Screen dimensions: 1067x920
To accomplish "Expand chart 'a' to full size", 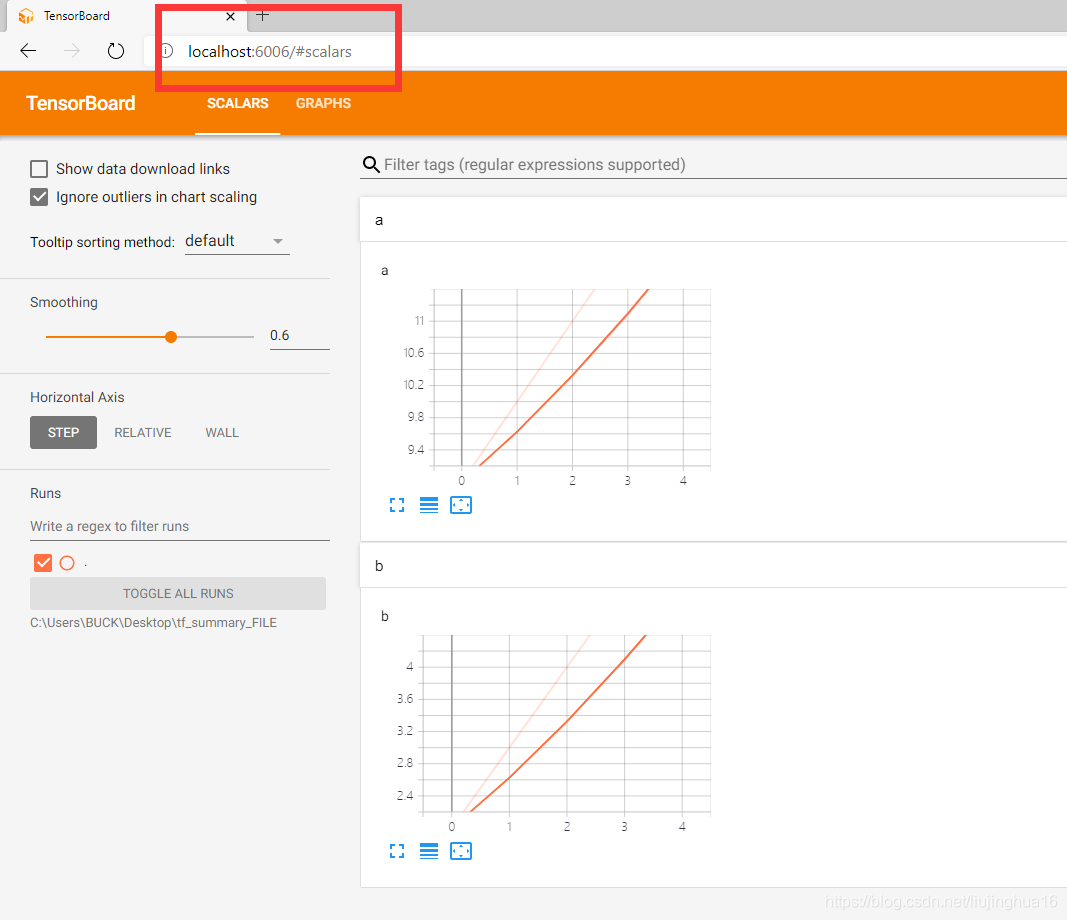I will [397, 505].
